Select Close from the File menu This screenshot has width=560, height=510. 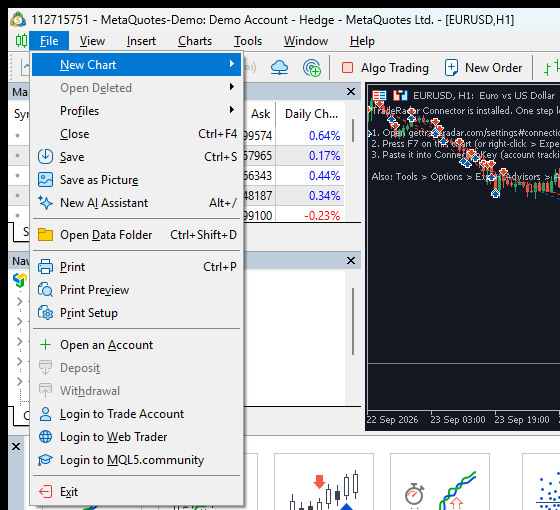[136, 134]
